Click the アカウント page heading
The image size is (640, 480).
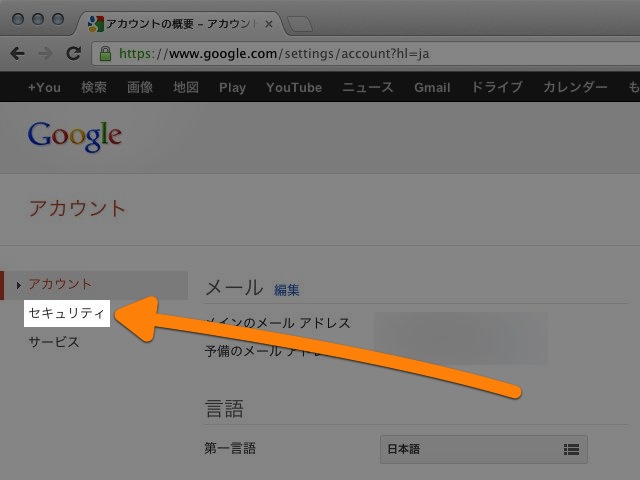[x=77, y=209]
